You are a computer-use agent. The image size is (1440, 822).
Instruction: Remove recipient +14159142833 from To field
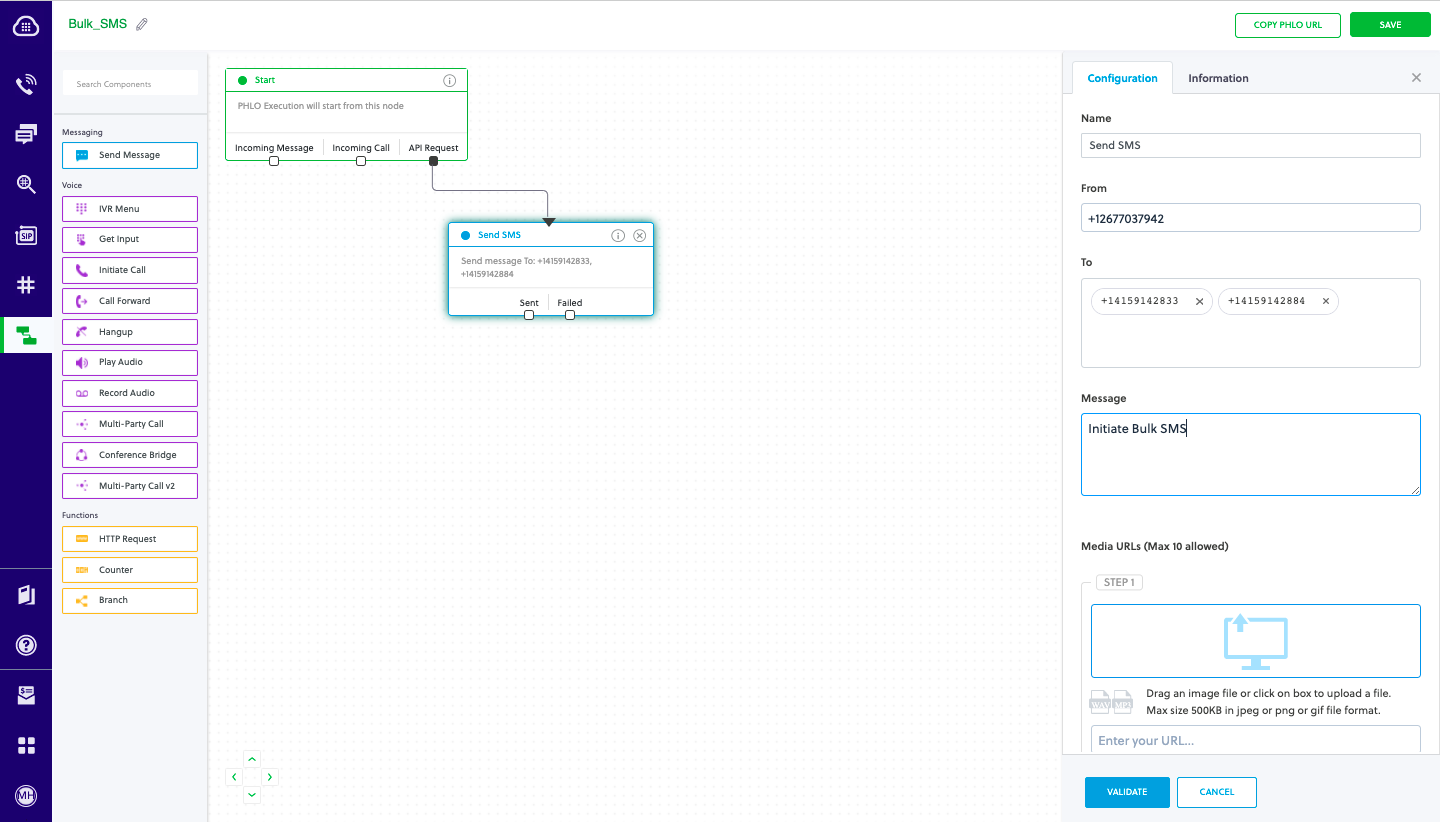point(1199,301)
